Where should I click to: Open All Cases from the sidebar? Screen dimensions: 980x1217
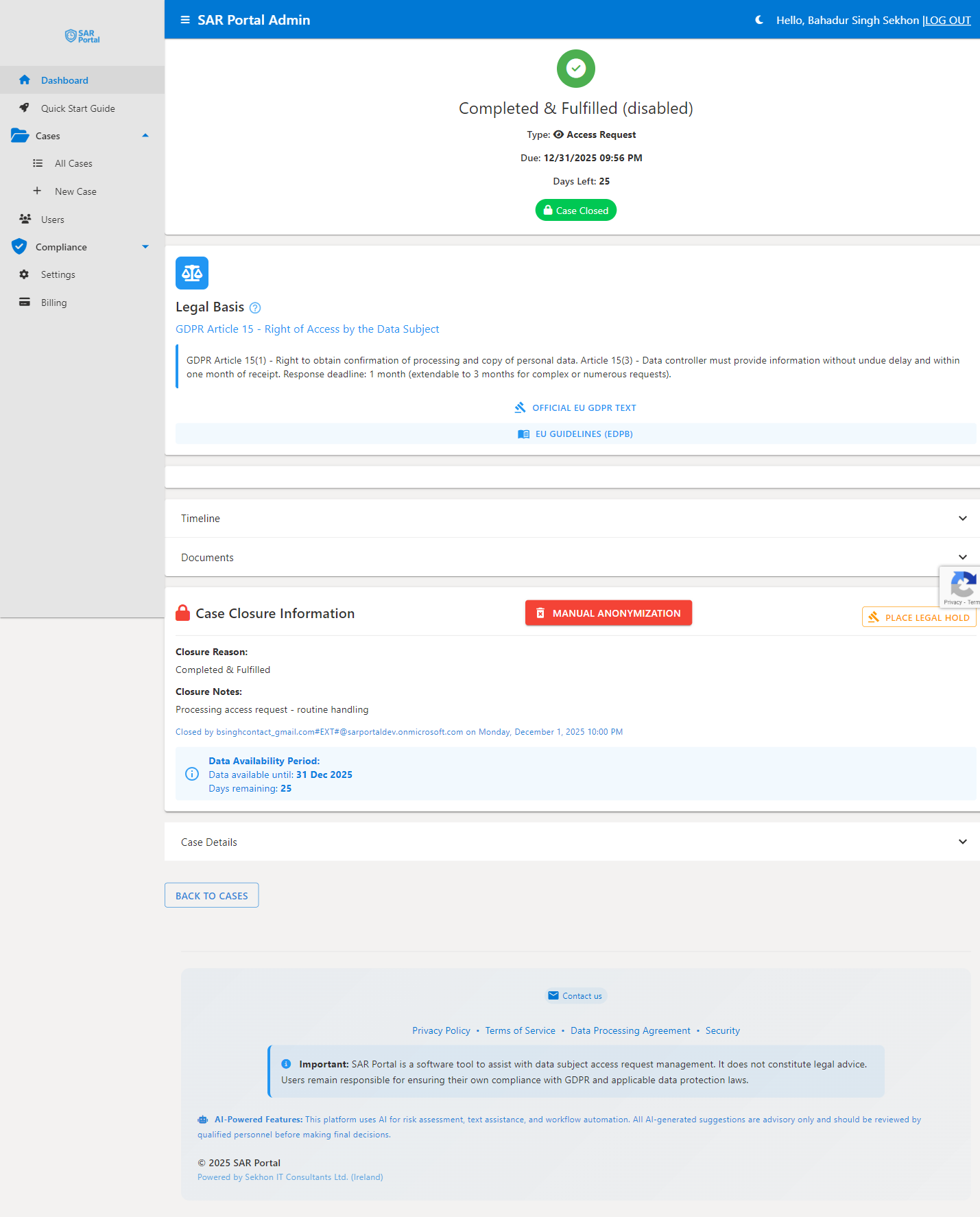(73, 163)
